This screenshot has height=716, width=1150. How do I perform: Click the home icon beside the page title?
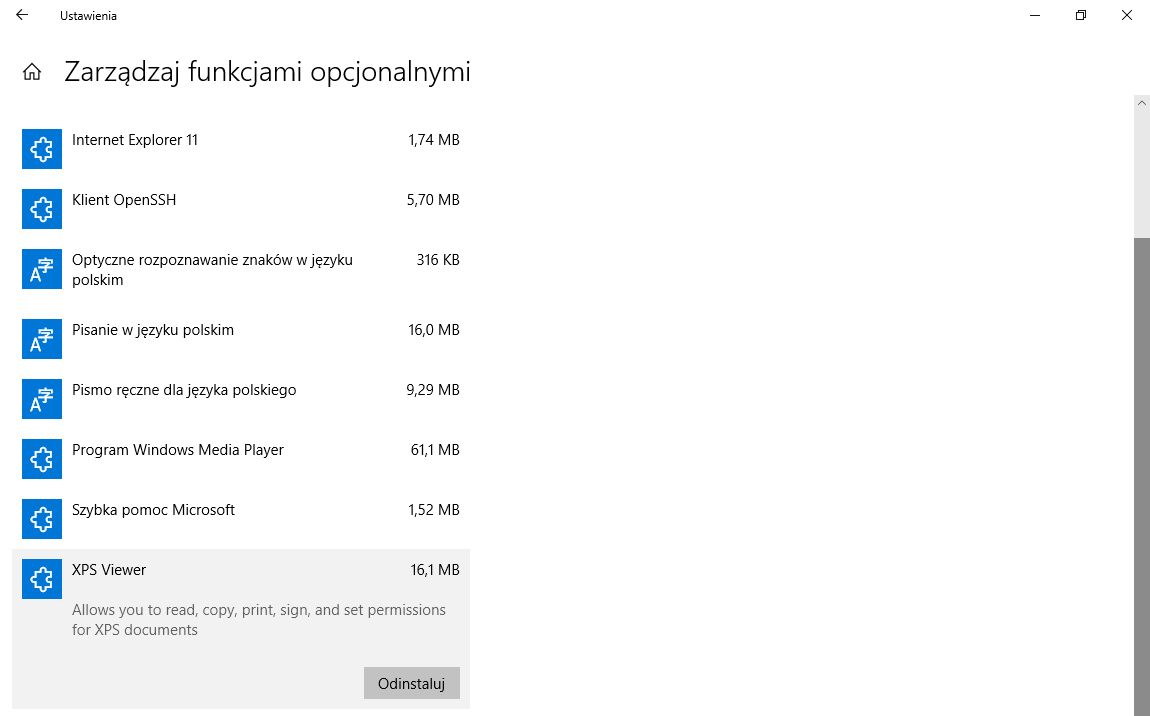31,71
